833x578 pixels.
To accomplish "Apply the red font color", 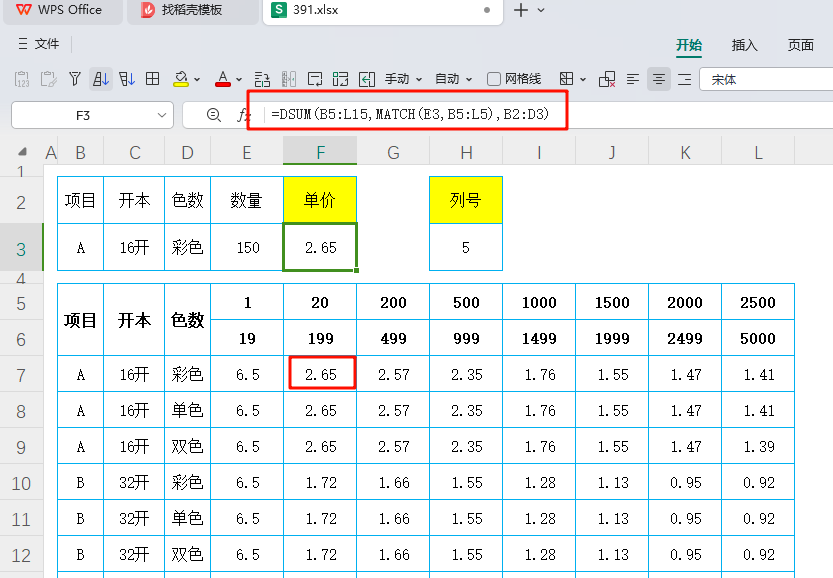I will tap(223, 79).
